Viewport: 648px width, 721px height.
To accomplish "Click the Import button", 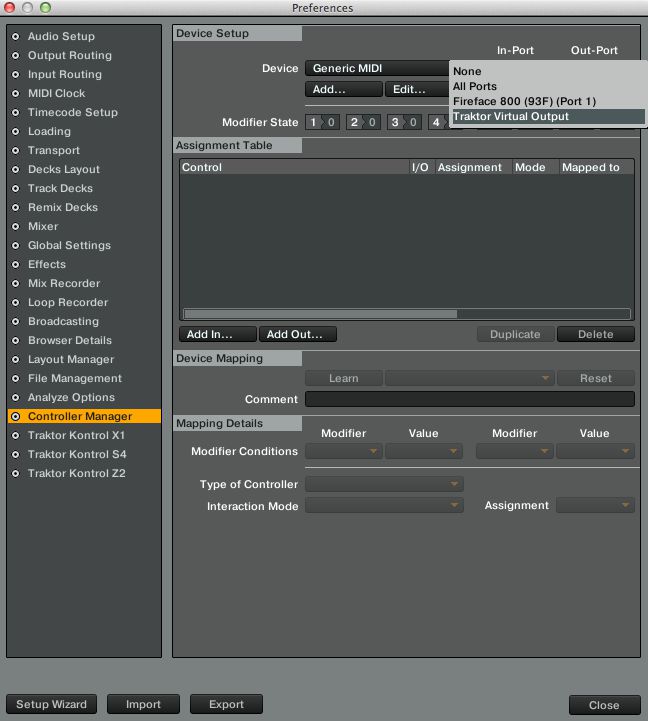I will (143, 704).
